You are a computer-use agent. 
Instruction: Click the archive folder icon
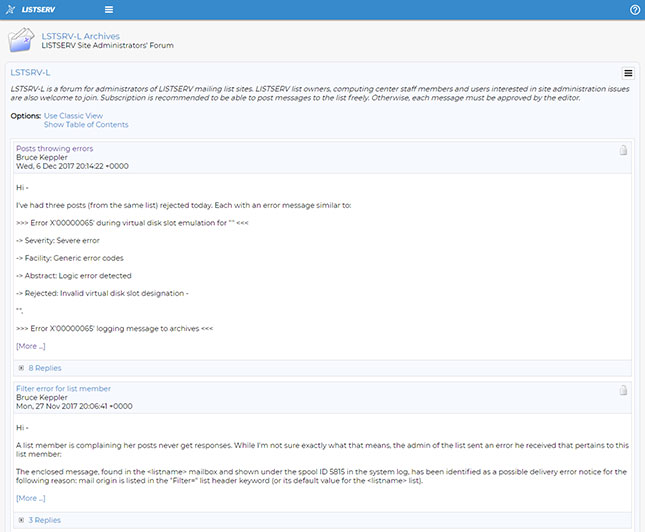click(21, 40)
